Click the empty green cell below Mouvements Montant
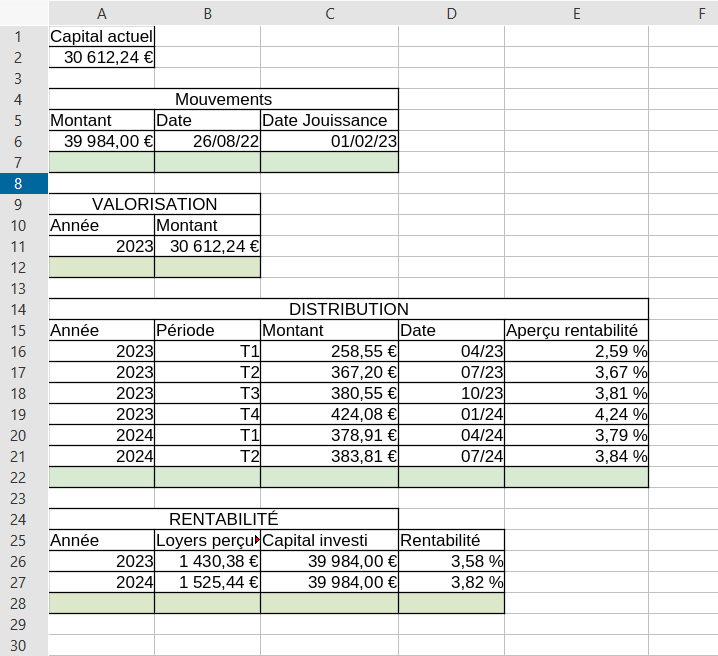This screenshot has width=718, height=656. tap(102, 162)
